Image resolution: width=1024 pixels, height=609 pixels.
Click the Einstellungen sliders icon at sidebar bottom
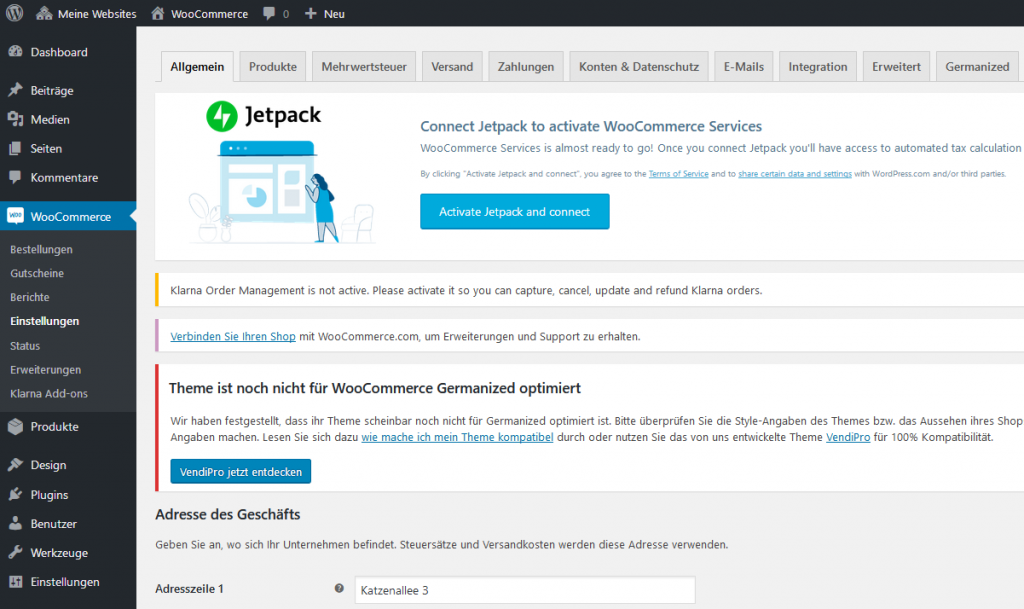pyautogui.click(x=16, y=582)
